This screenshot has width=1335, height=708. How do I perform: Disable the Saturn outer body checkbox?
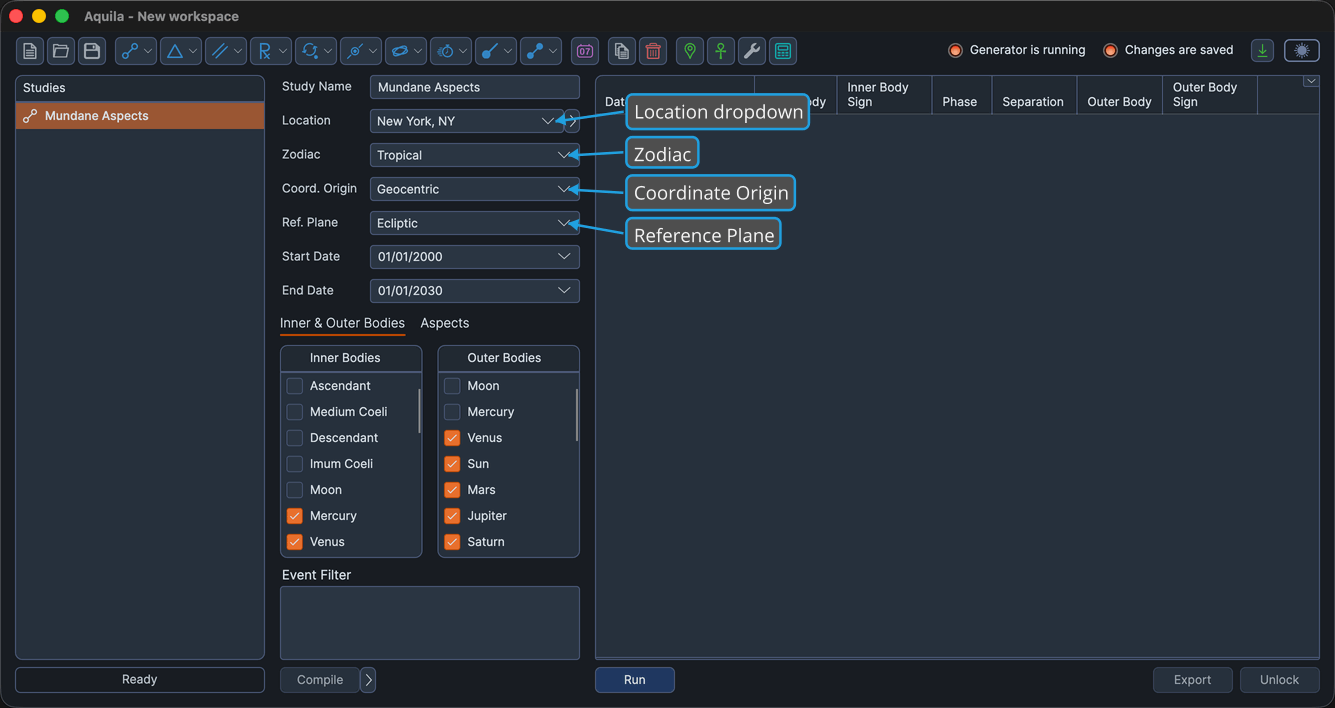[x=452, y=542]
